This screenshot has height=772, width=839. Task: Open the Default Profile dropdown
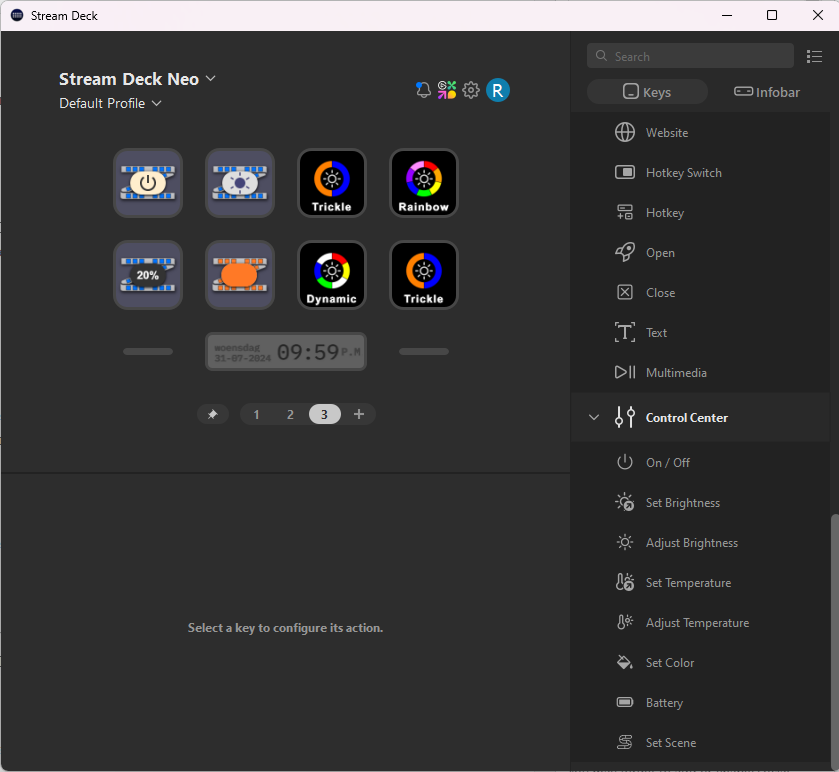(x=110, y=103)
